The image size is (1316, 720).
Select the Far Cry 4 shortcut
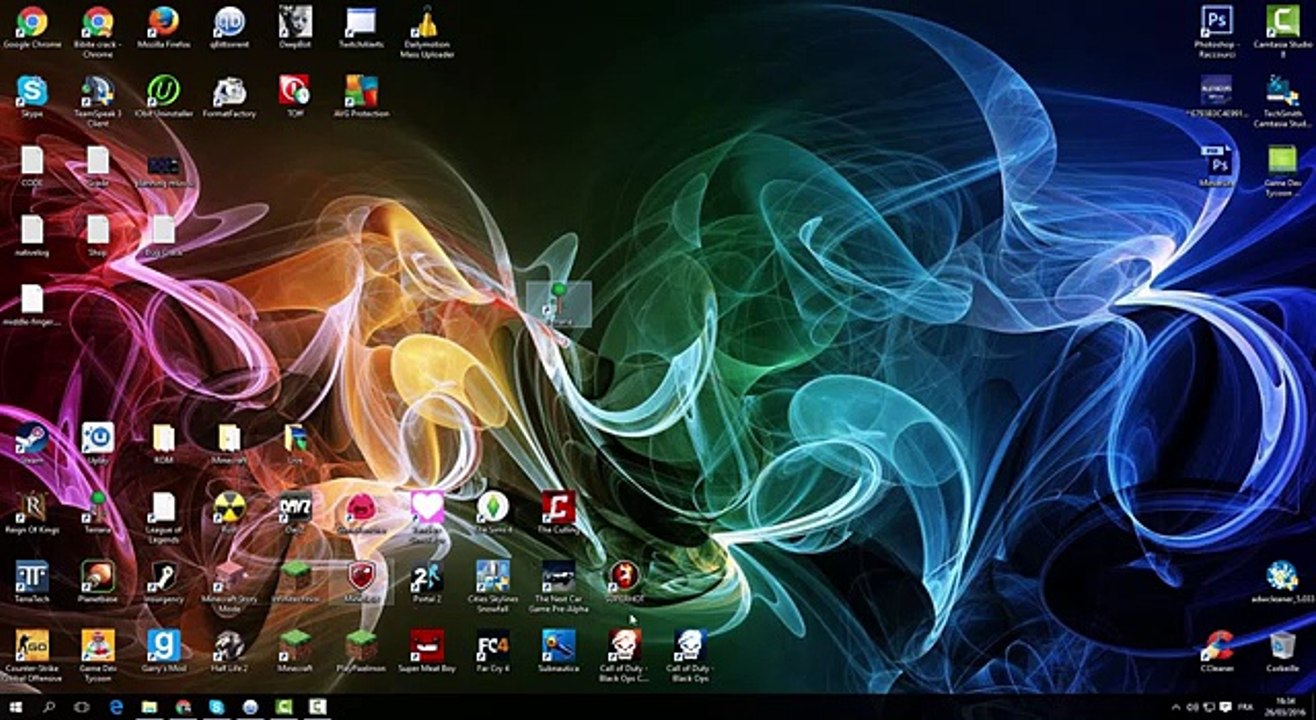(x=493, y=651)
